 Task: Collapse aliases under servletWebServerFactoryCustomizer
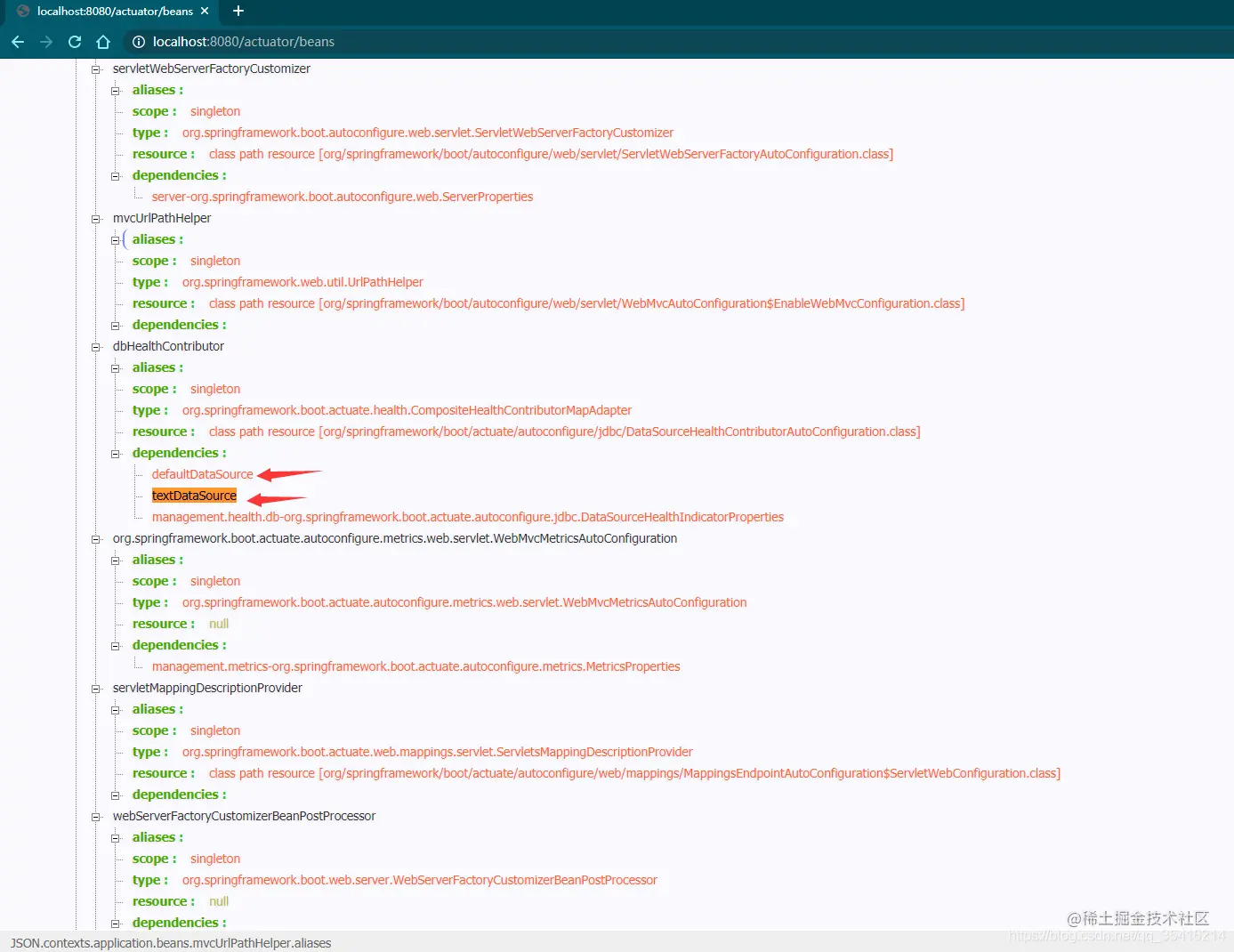(x=115, y=91)
